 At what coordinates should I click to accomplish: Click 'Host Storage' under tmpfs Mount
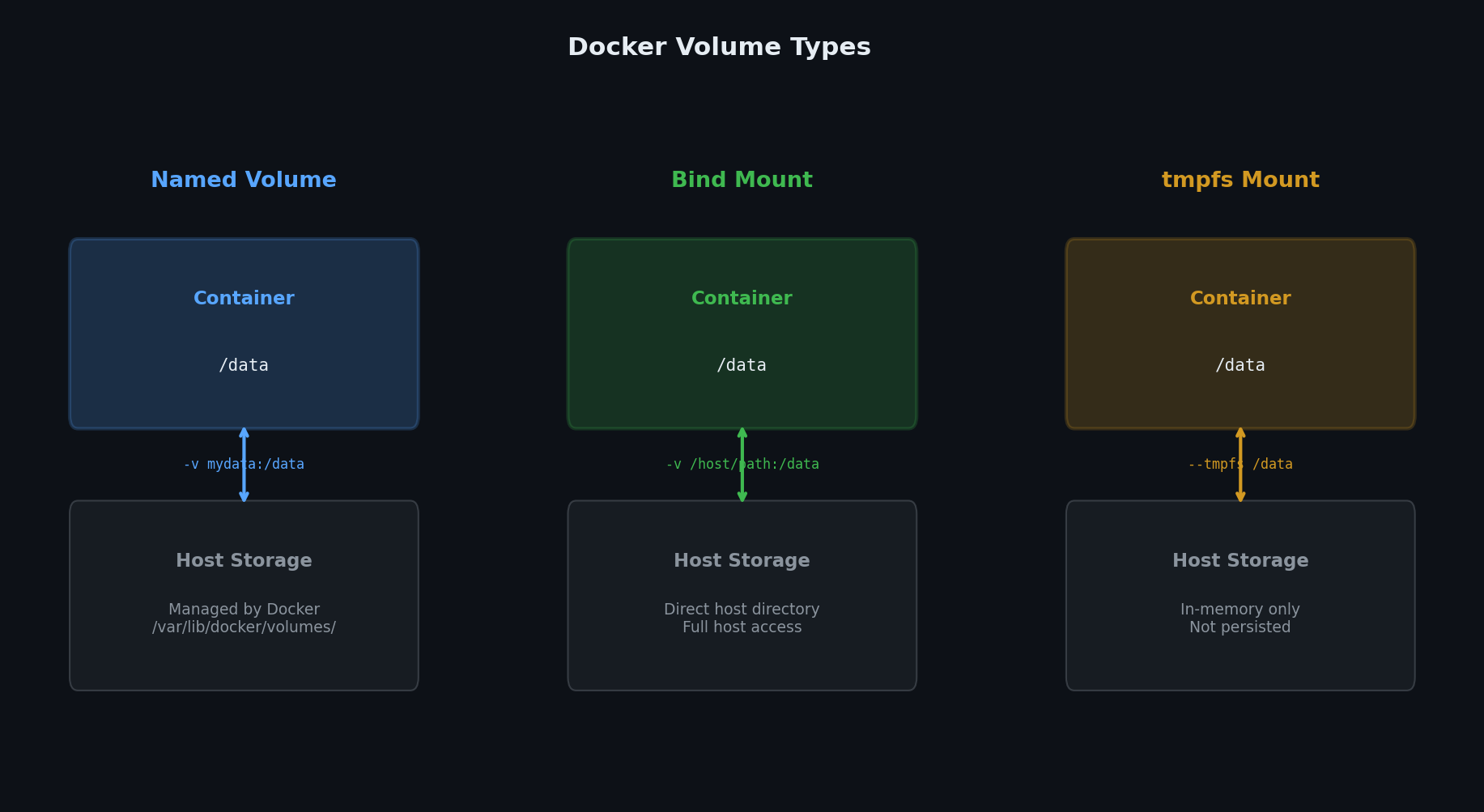[x=1240, y=561]
